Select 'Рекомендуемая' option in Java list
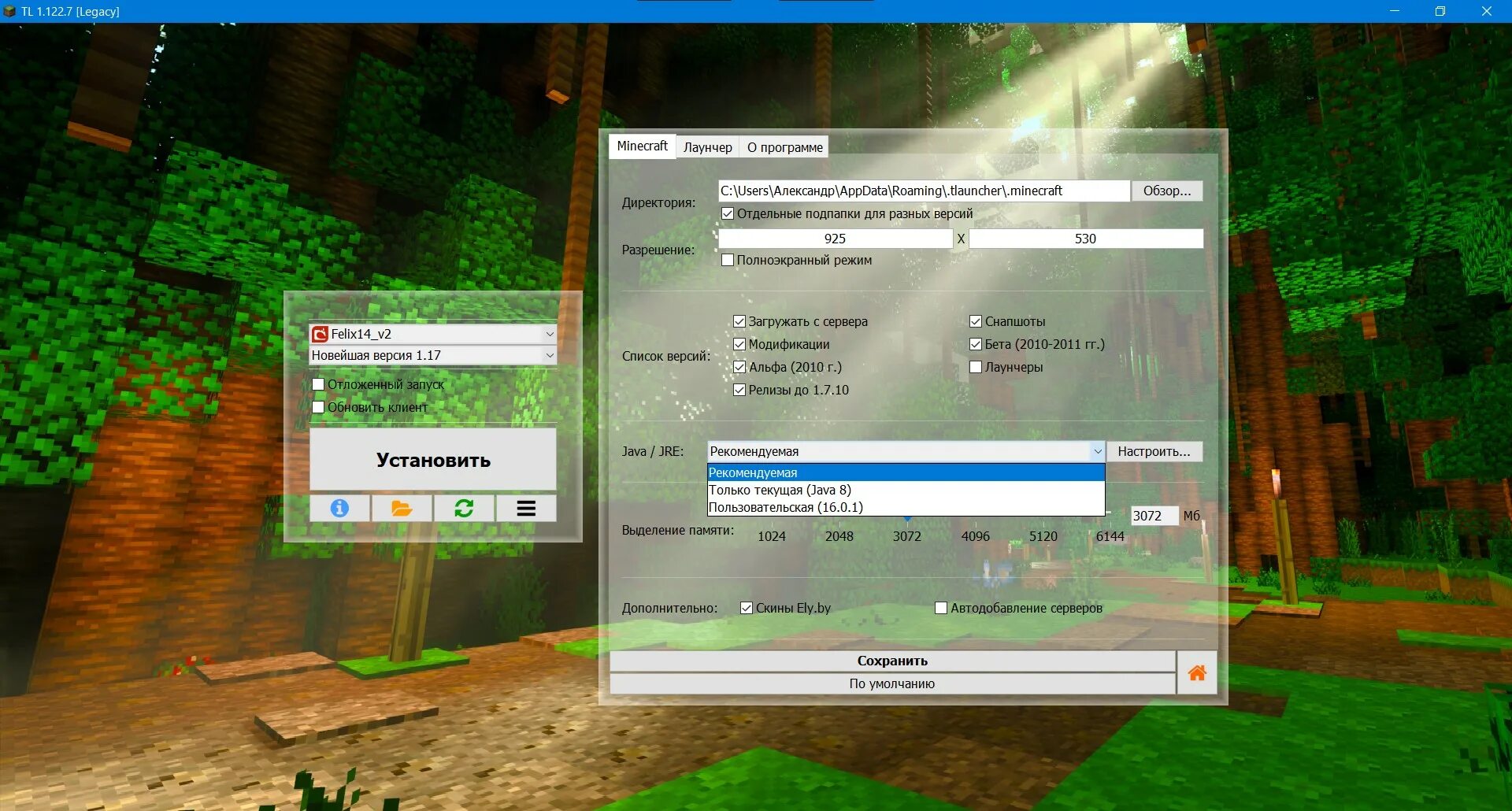Image resolution: width=1512 pixels, height=811 pixels. tap(906, 472)
